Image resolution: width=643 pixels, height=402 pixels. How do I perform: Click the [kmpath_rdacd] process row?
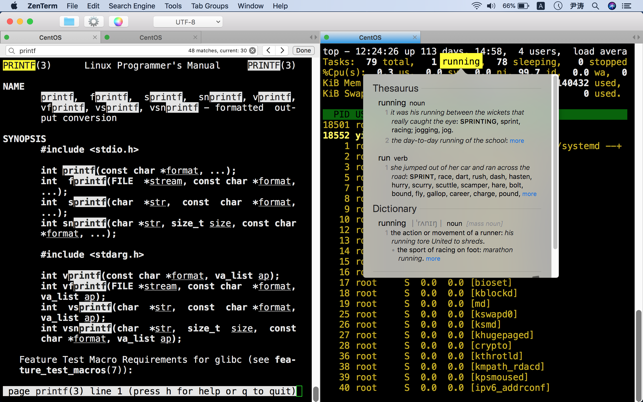[x=442, y=367]
